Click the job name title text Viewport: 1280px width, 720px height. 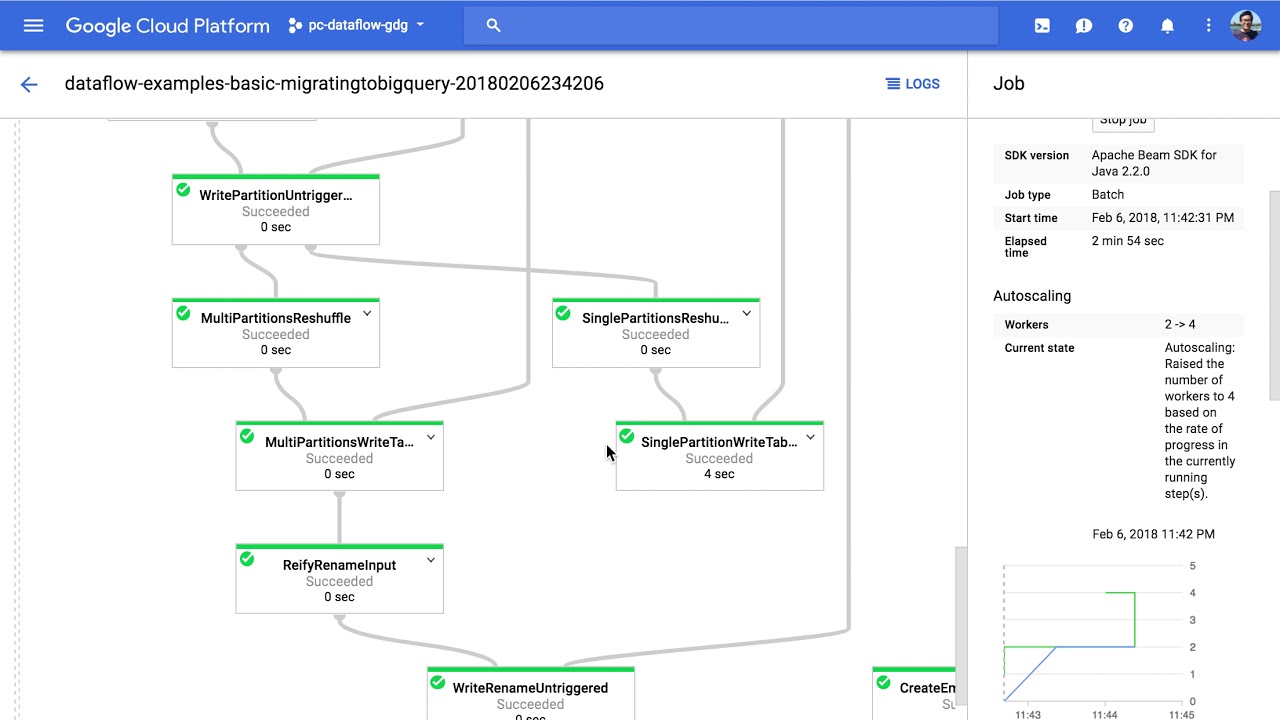(334, 84)
